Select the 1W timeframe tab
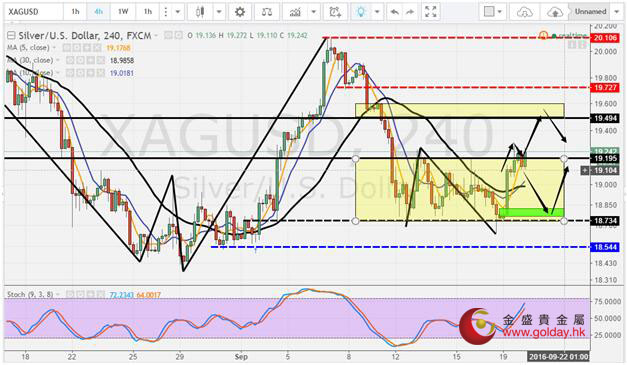The height and width of the screenshot is (365, 627). coord(123,12)
